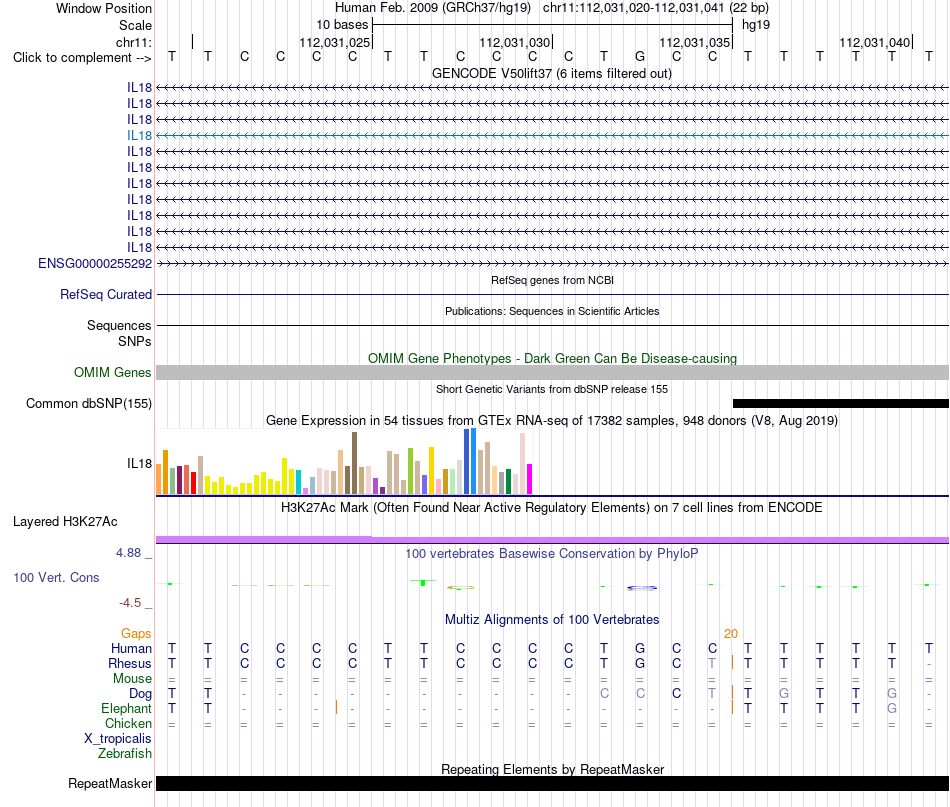Screen dimensions: 950x807
Task: Click the 112,031,025 ruler coordinate
Action: pyautogui.click(x=334, y=42)
